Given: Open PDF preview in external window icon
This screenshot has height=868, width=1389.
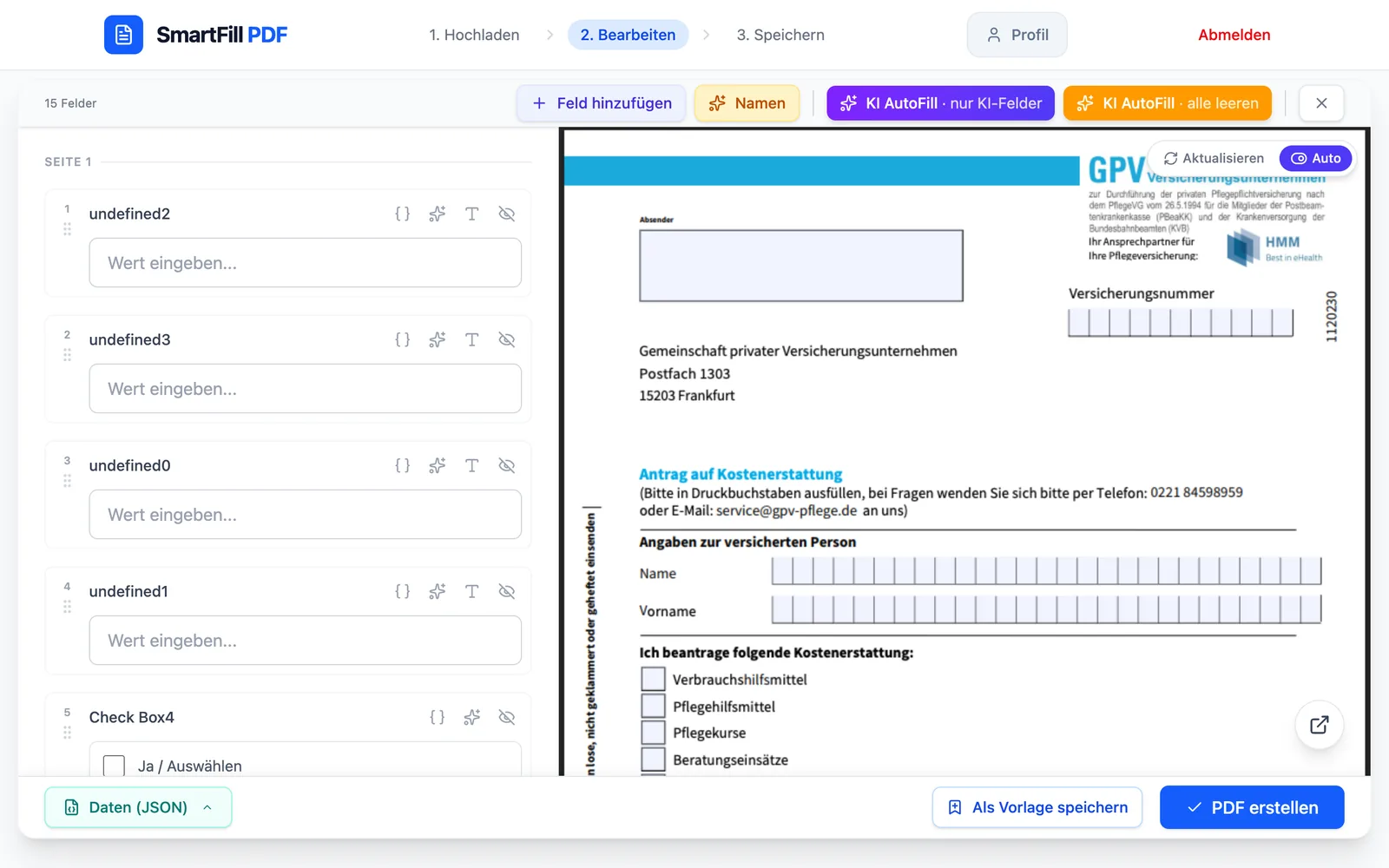Looking at the screenshot, I should (1319, 725).
